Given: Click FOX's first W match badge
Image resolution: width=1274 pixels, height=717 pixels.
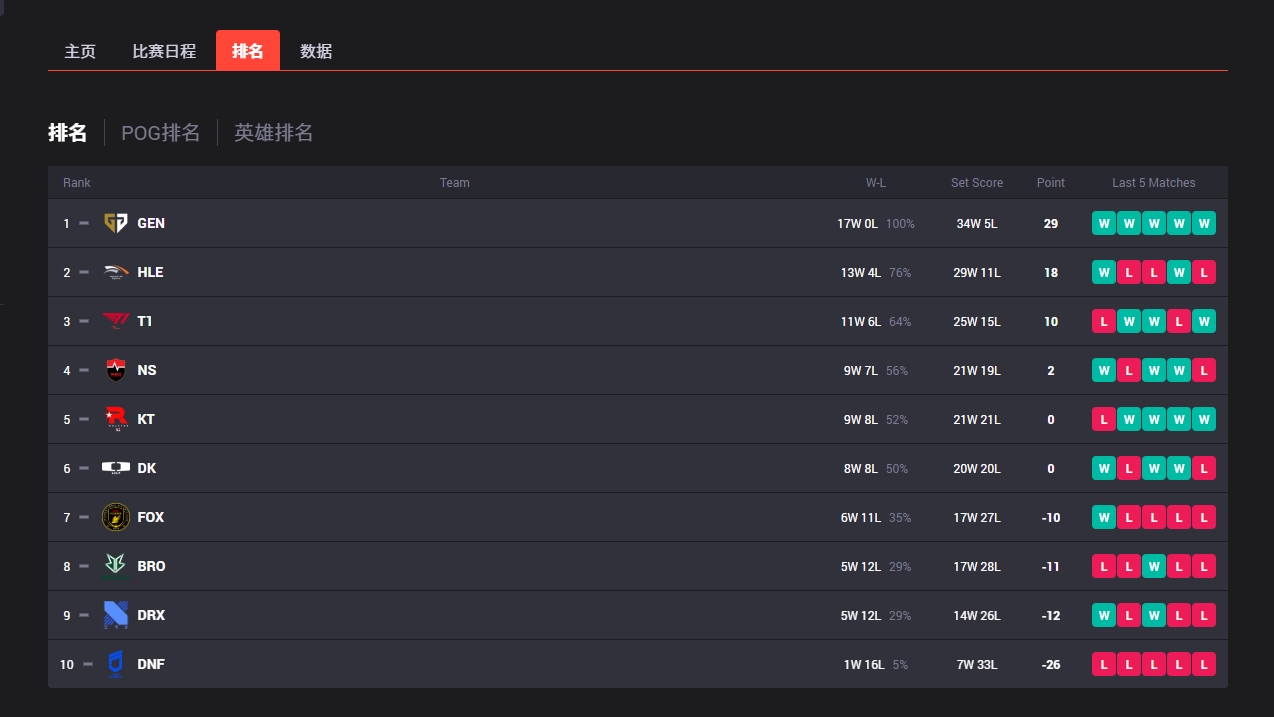Looking at the screenshot, I should coord(1104,517).
